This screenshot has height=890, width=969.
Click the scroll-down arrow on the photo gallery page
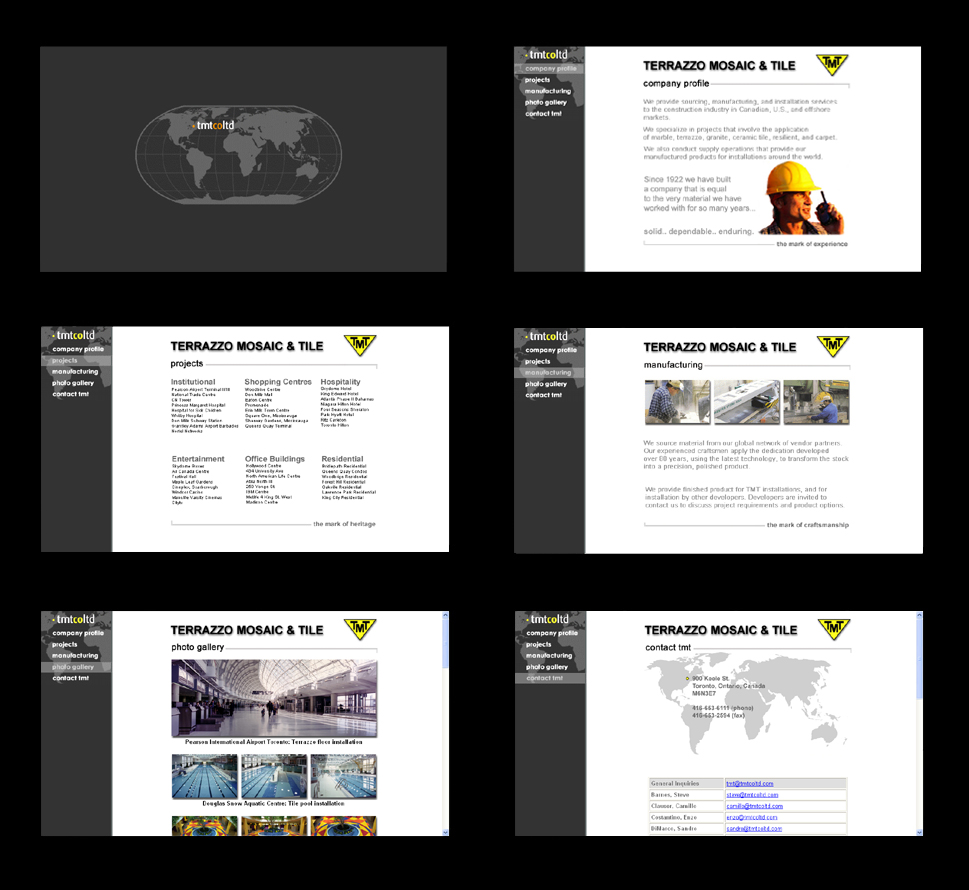[445, 831]
